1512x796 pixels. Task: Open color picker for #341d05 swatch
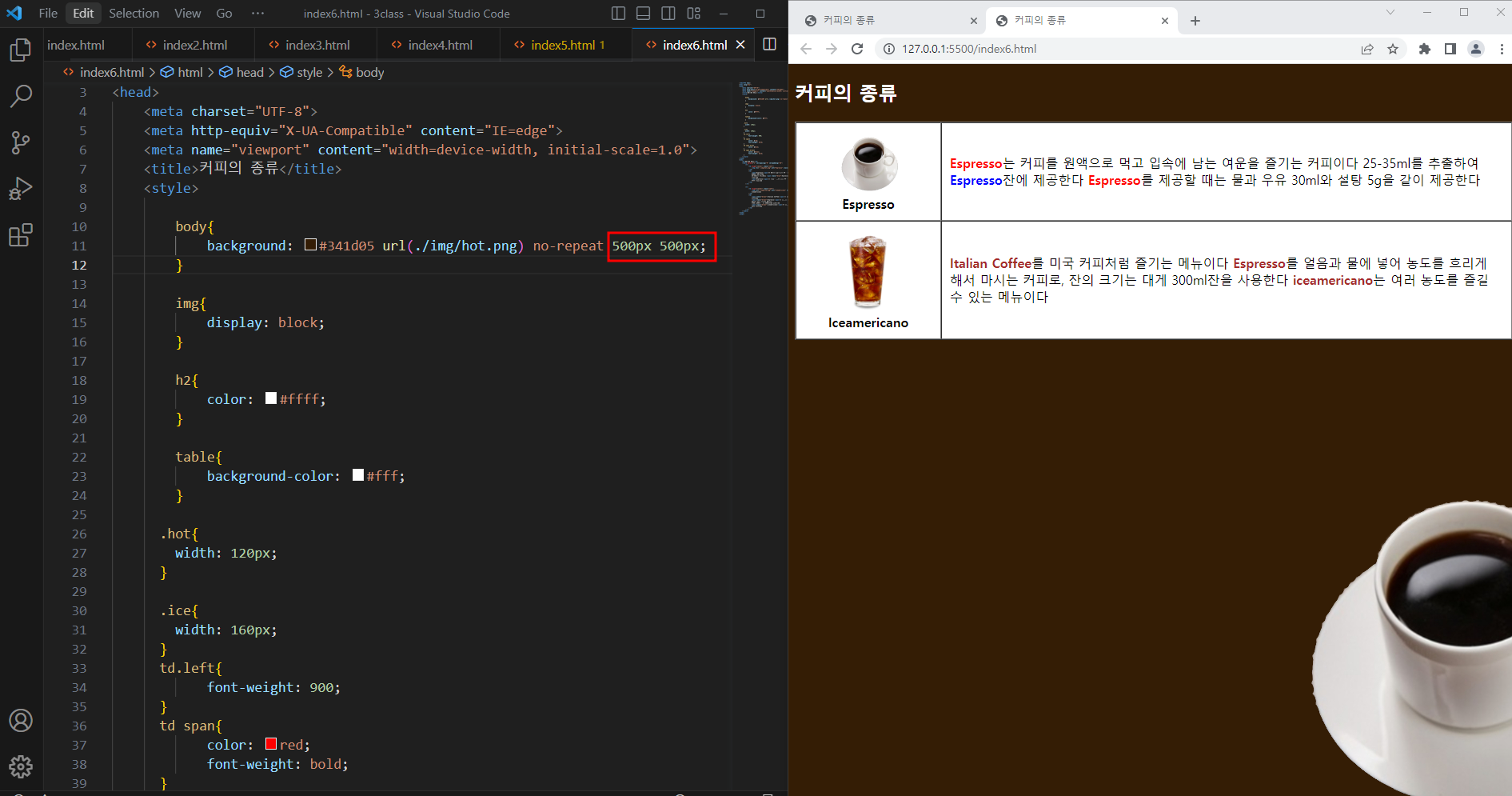310,245
